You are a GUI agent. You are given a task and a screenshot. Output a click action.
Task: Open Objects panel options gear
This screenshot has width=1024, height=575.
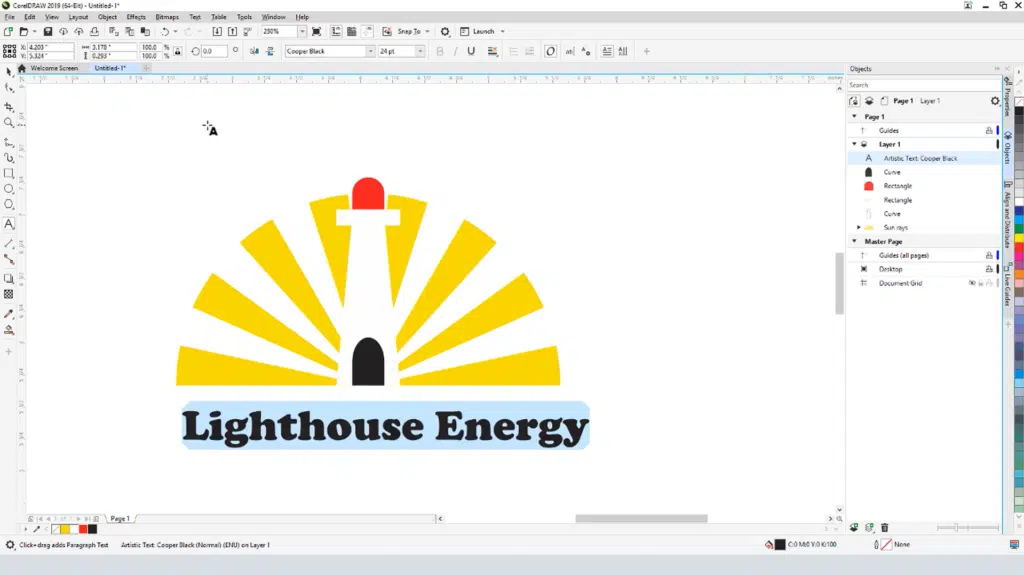coord(995,101)
